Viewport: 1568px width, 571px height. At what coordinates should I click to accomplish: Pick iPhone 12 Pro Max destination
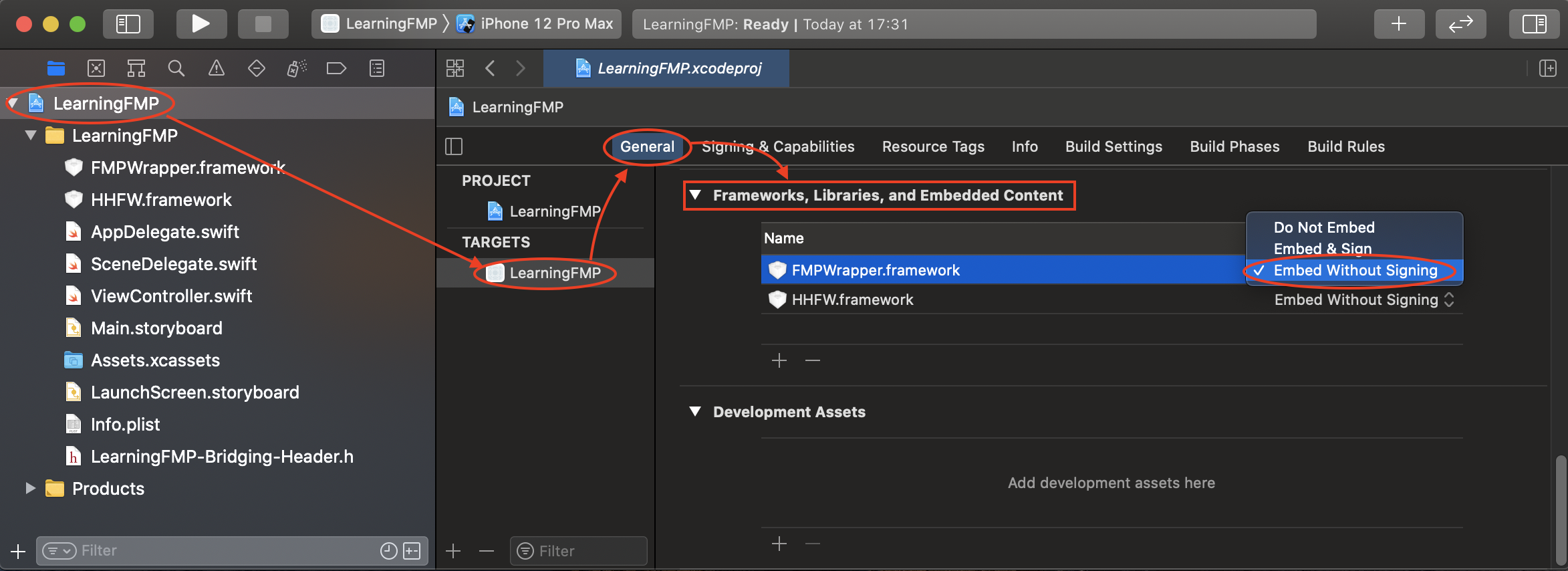[535, 24]
